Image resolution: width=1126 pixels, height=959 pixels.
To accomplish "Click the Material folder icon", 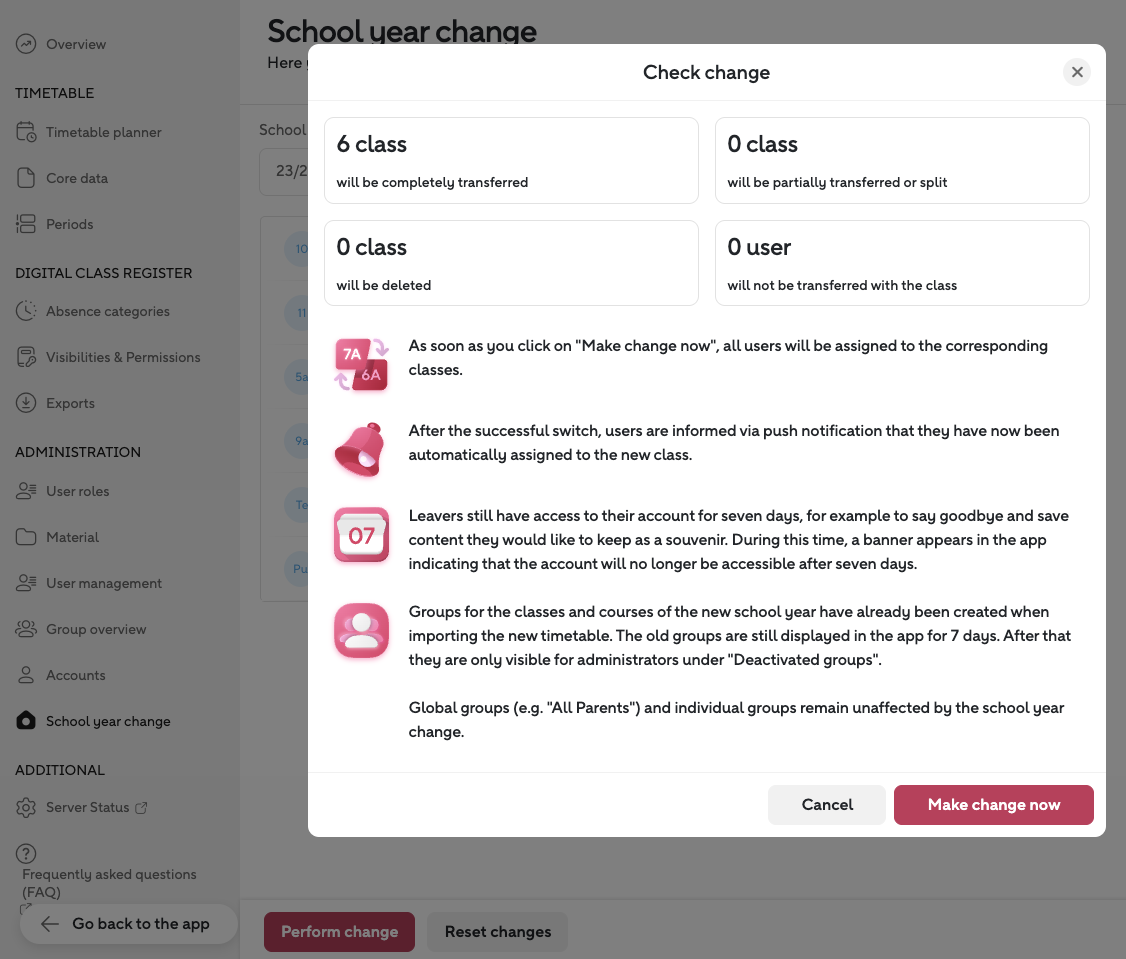I will pos(26,537).
